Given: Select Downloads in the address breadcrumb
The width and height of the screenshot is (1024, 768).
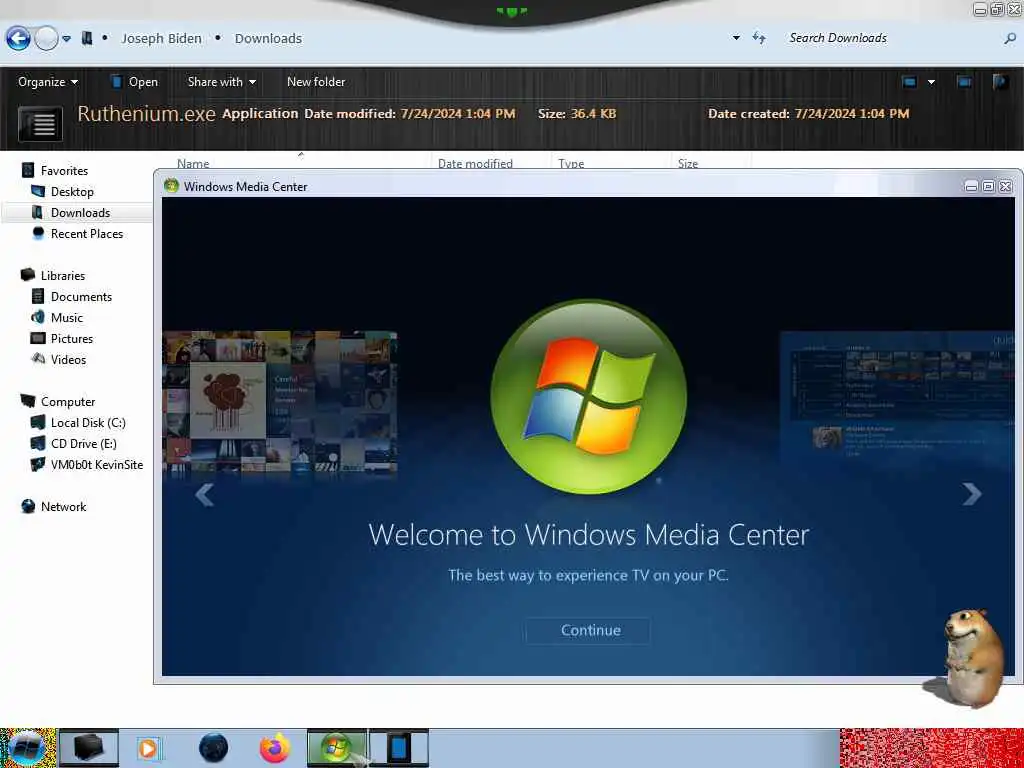Looking at the screenshot, I should pos(268,39).
